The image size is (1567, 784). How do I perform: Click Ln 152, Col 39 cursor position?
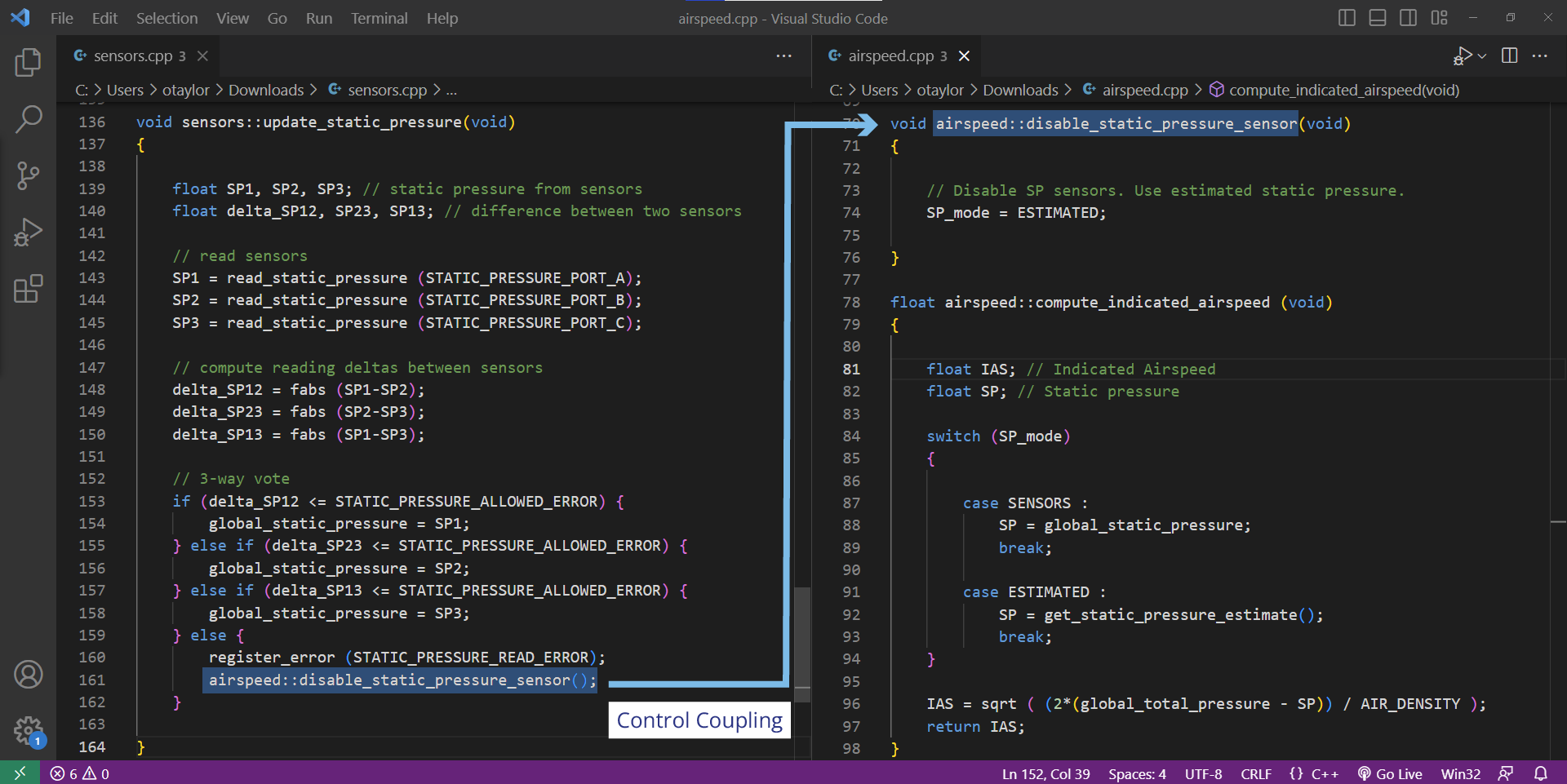(x=1045, y=773)
